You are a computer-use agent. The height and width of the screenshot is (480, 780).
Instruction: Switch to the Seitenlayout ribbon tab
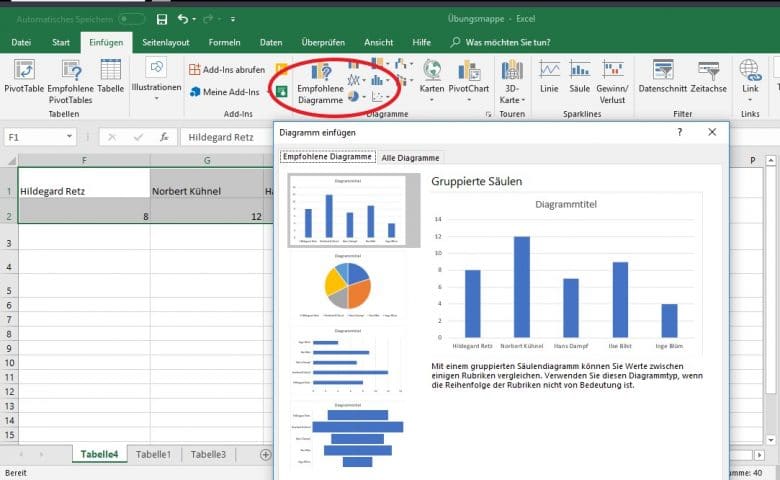tap(166, 42)
